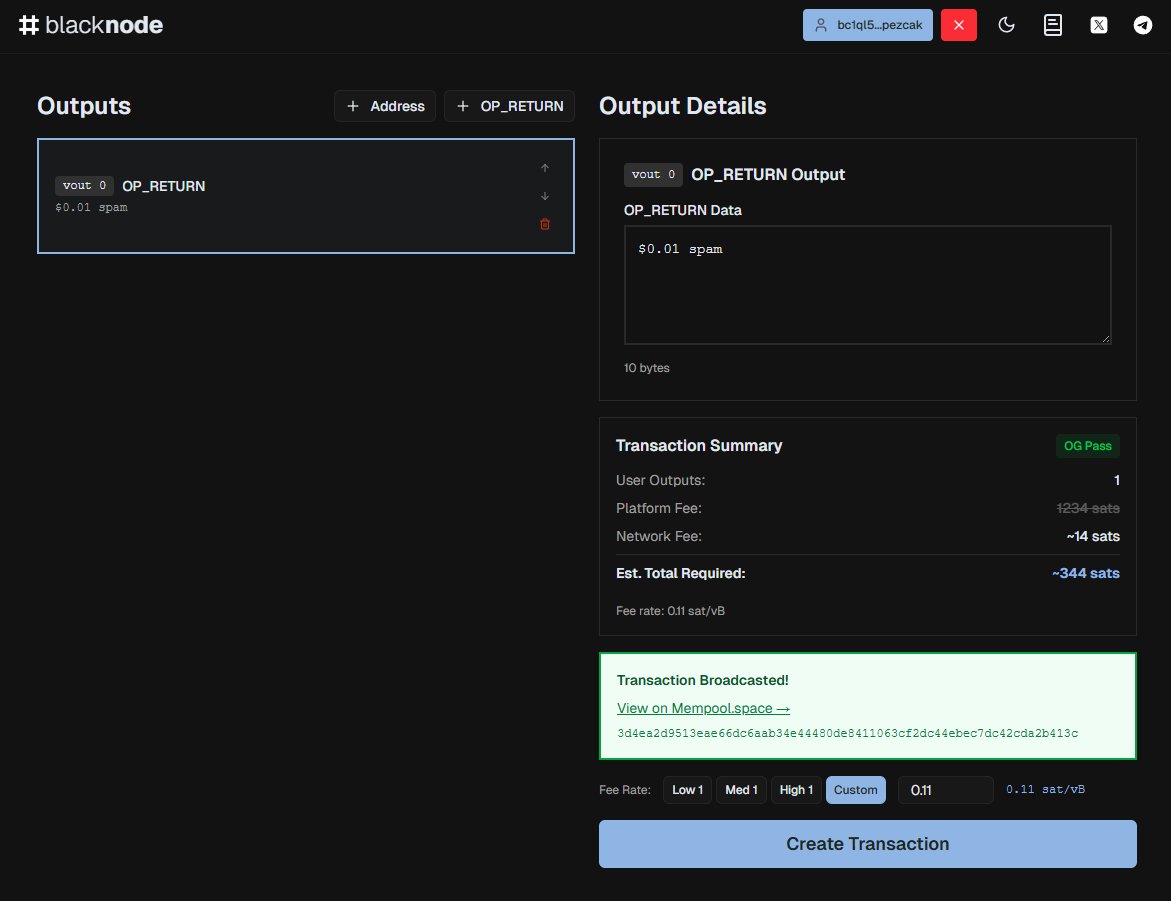Select the broadcasted transaction ID hash
The width and height of the screenshot is (1171, 901).
point(847,733)
